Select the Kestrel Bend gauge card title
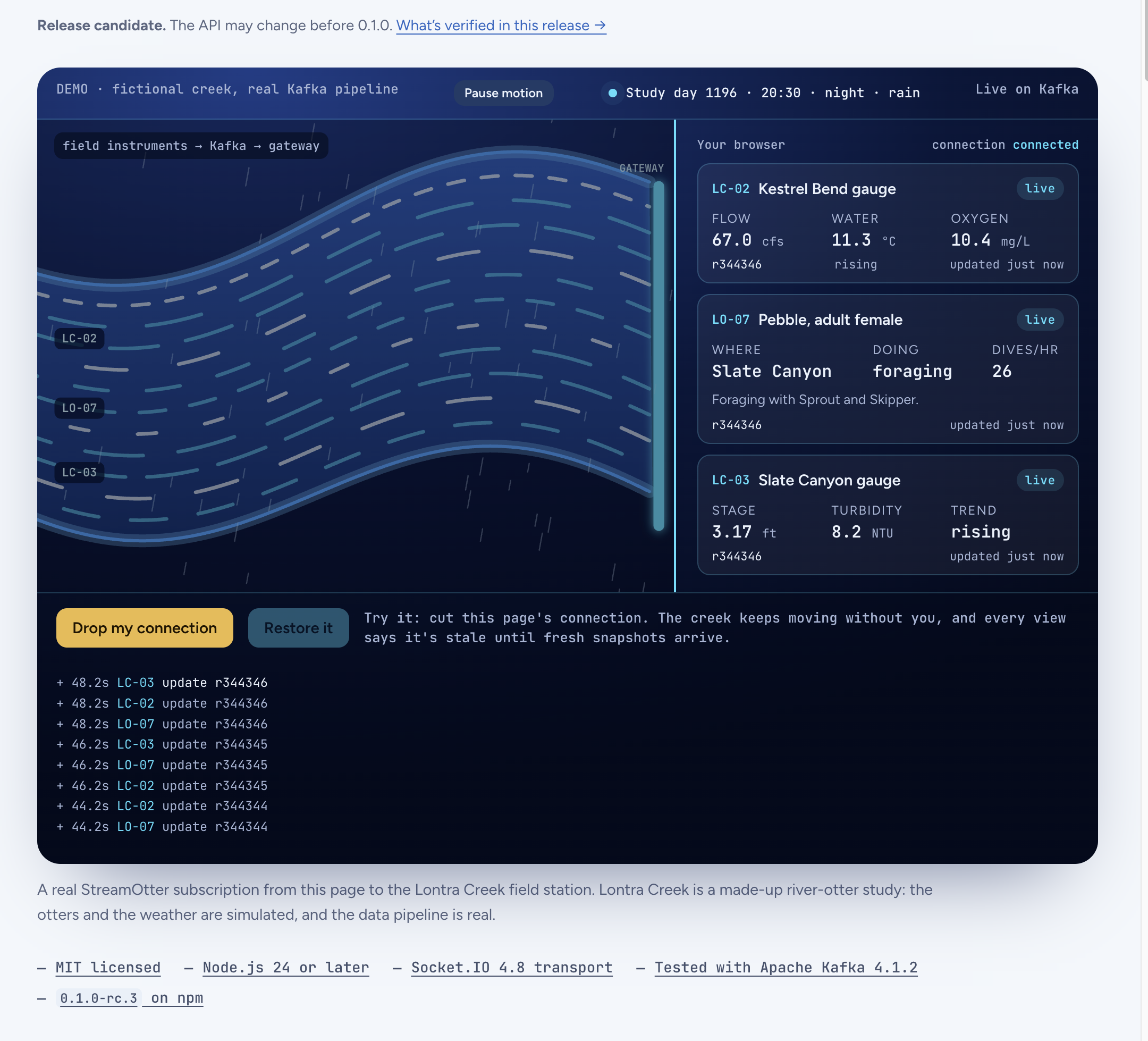Image resolution: width=1148 pixels, height=1041 pixels. point(827,189)
